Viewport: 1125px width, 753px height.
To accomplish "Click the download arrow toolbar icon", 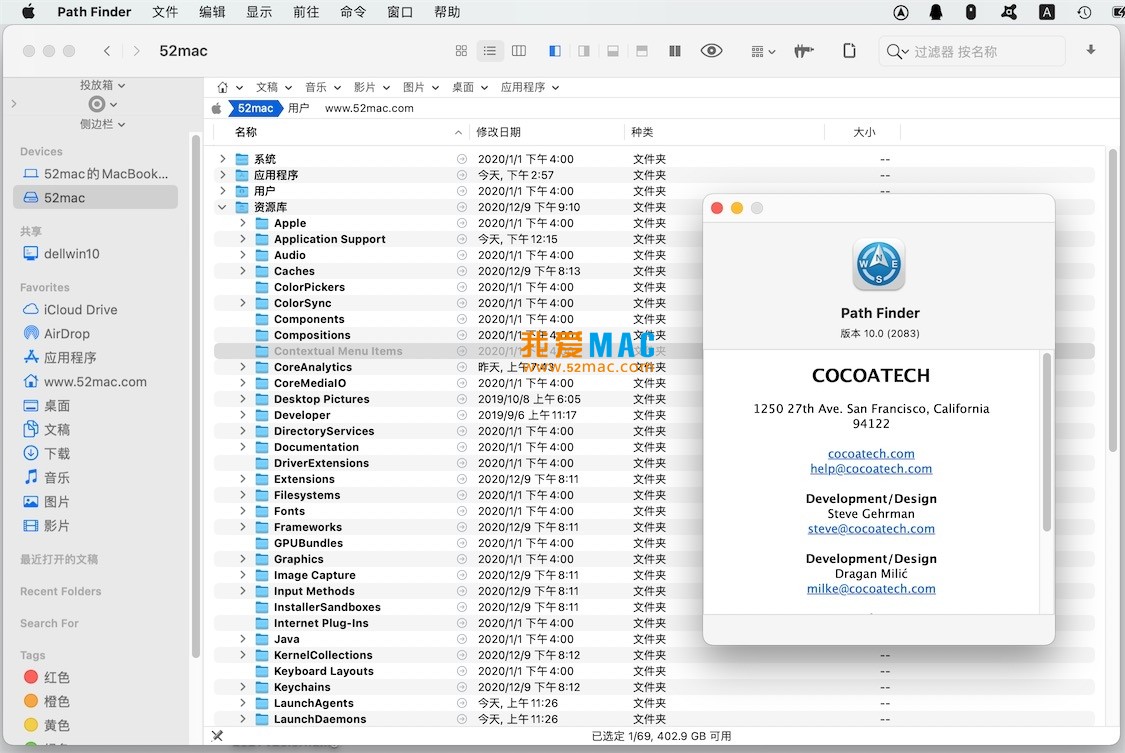I will pos(1091,50).
